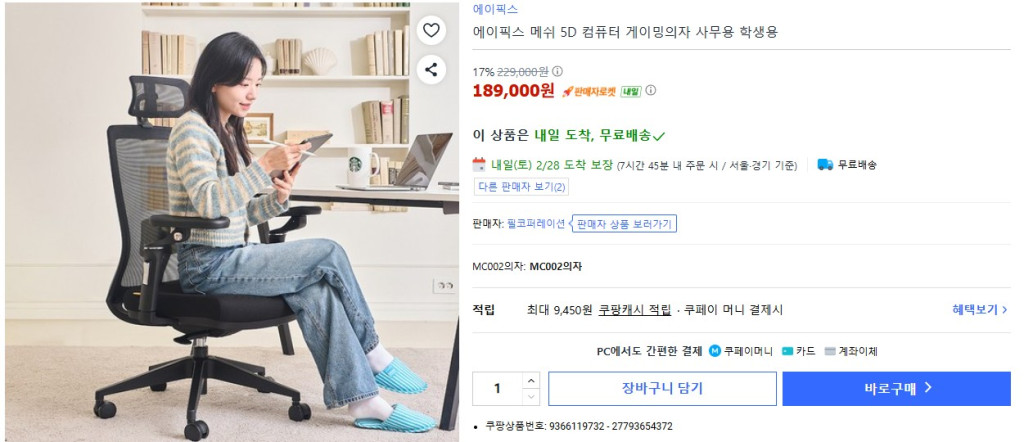The height and width of the screenshot is (442, 1024).
Task: Click the 바로구매 buy now button
Action: click(897, 388)
